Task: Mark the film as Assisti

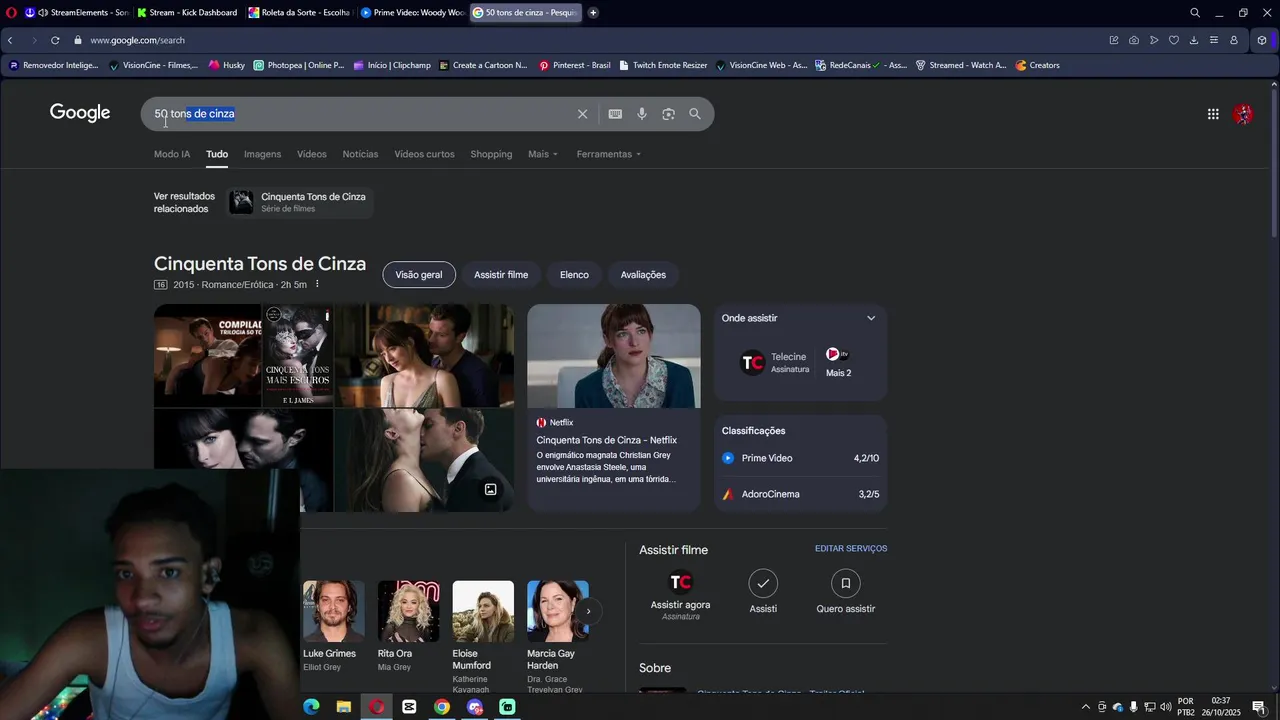Action: [x=763, y=592]
